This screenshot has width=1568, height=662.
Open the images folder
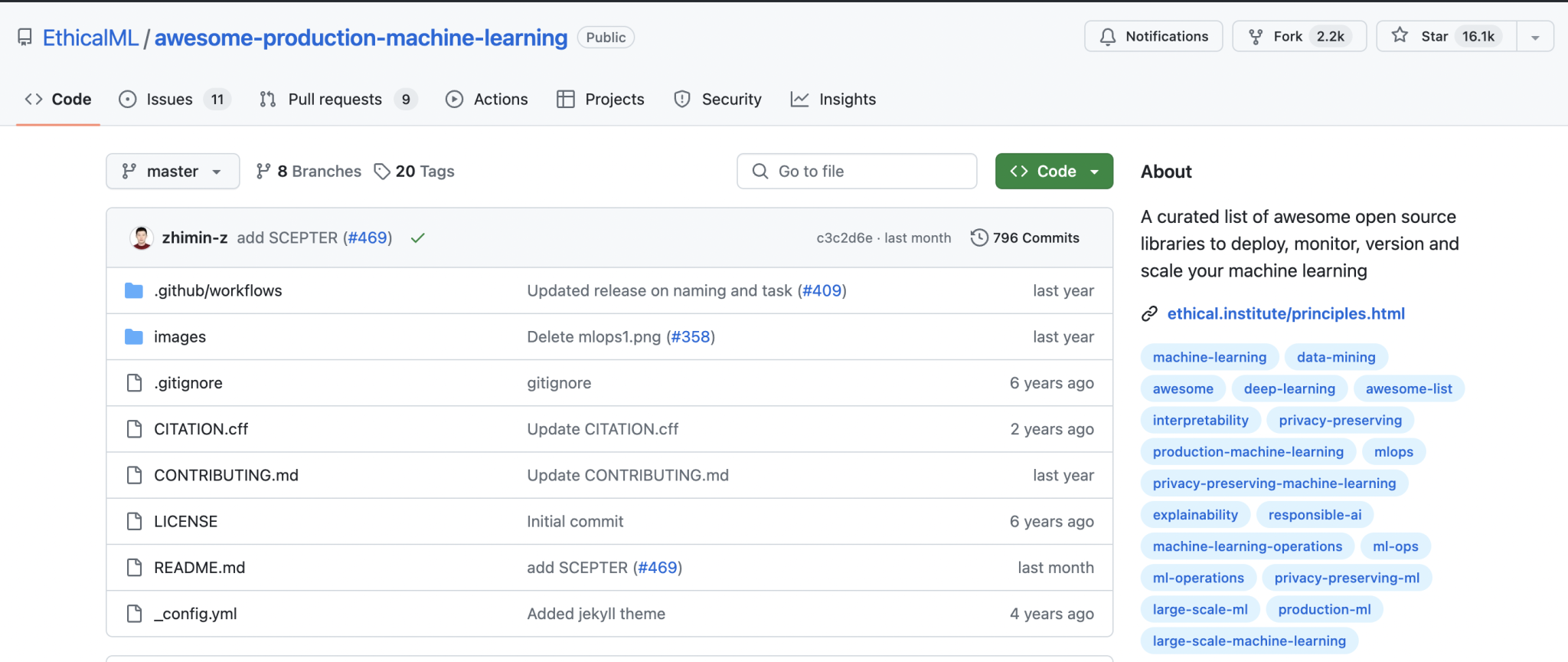pos(180,336)
